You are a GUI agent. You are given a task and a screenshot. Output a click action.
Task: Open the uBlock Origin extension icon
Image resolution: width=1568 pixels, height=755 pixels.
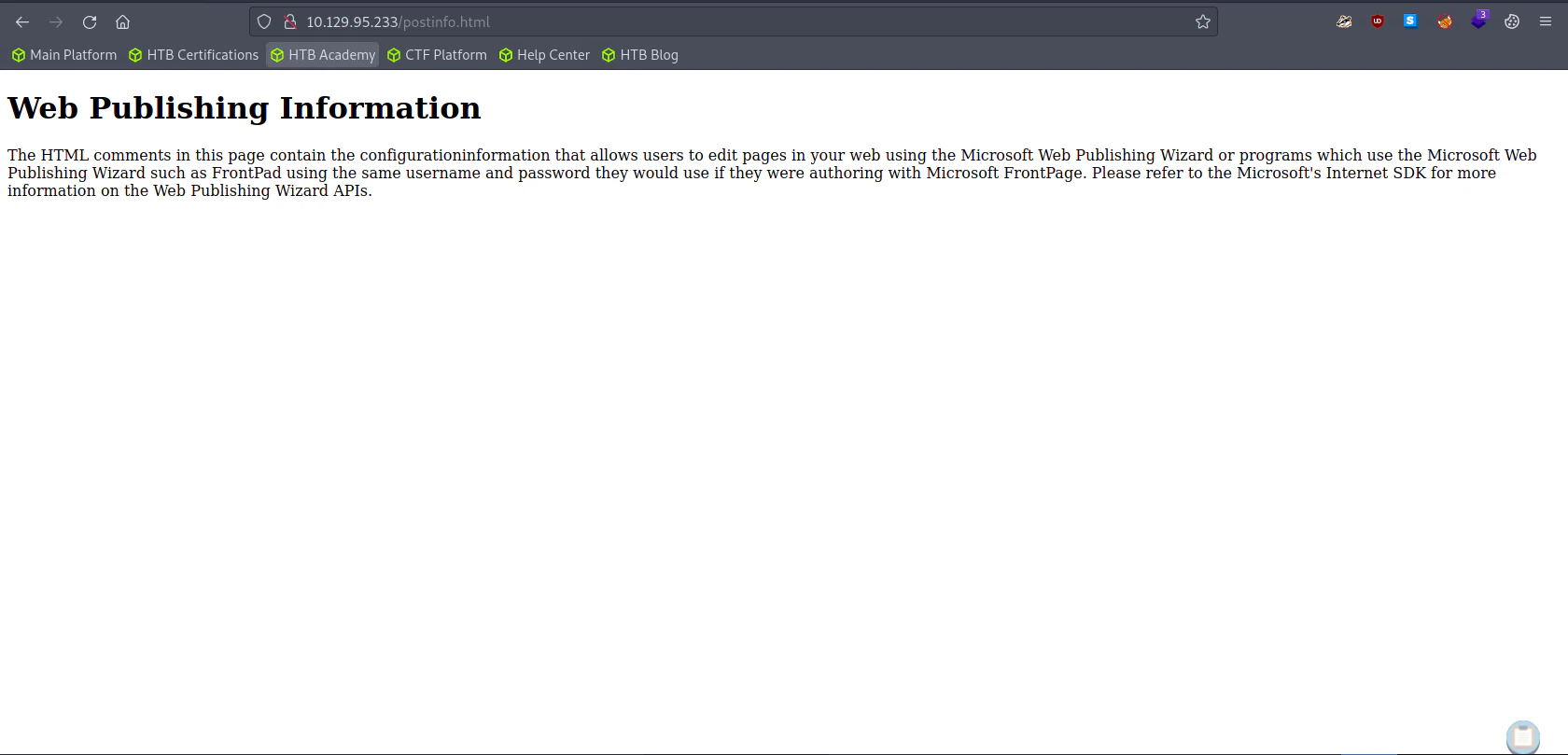1378,21
